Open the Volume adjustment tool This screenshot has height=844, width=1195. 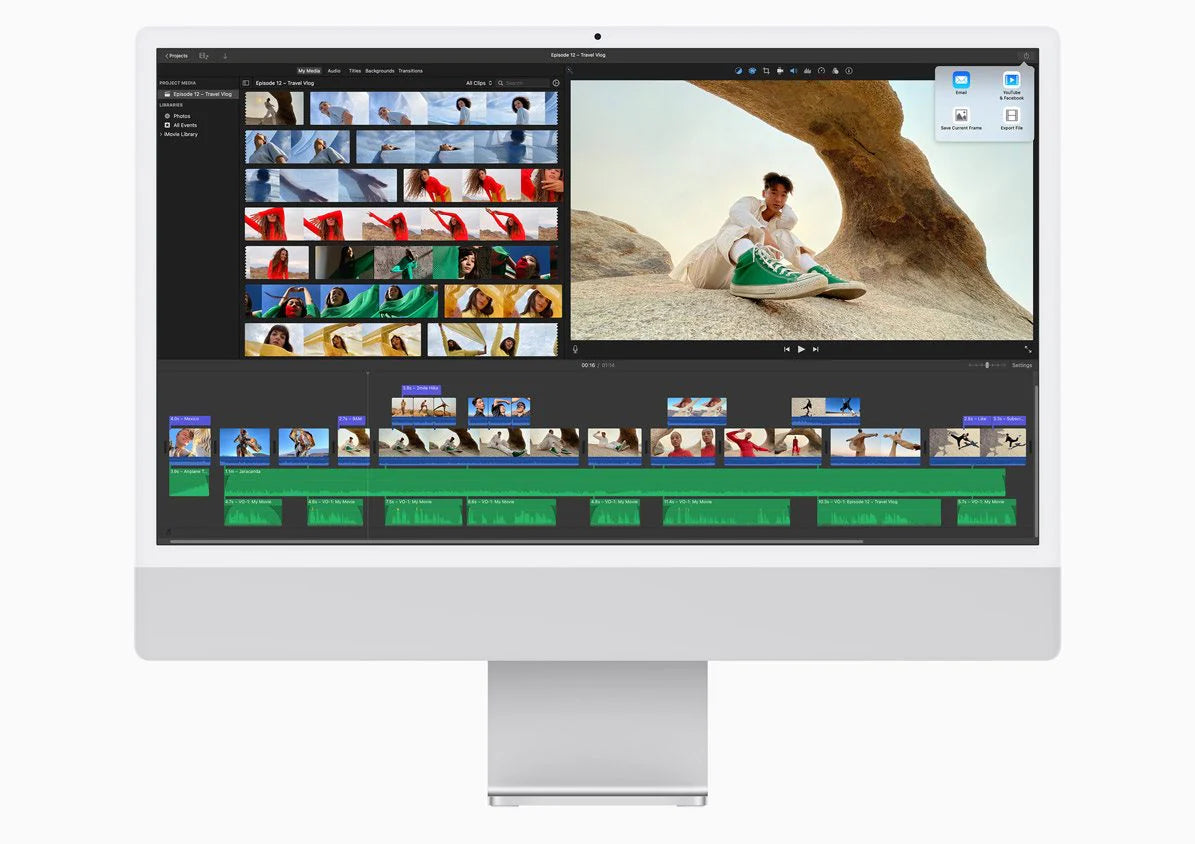tap(794, 71)
